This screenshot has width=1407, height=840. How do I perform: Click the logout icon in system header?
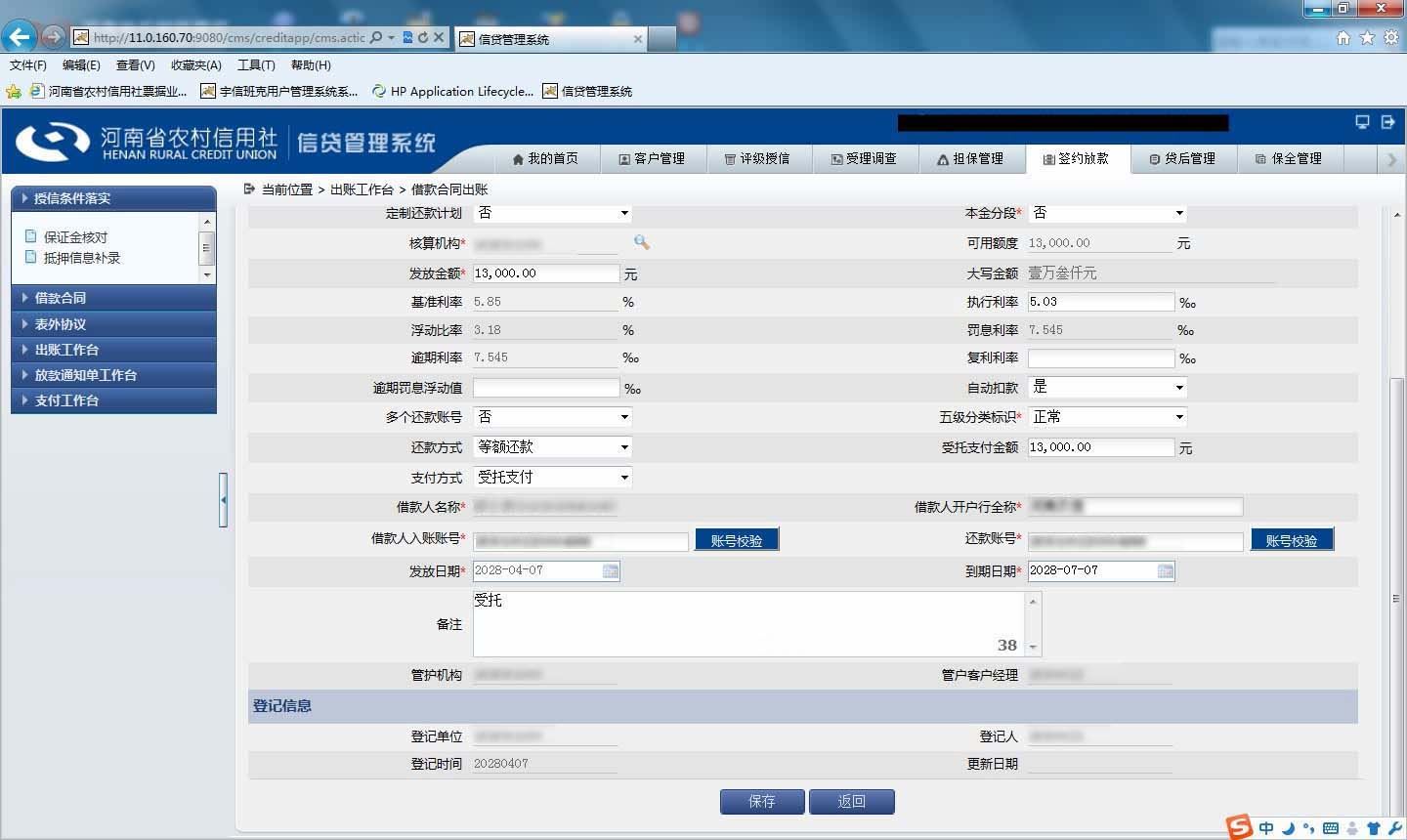[1387, 122]
